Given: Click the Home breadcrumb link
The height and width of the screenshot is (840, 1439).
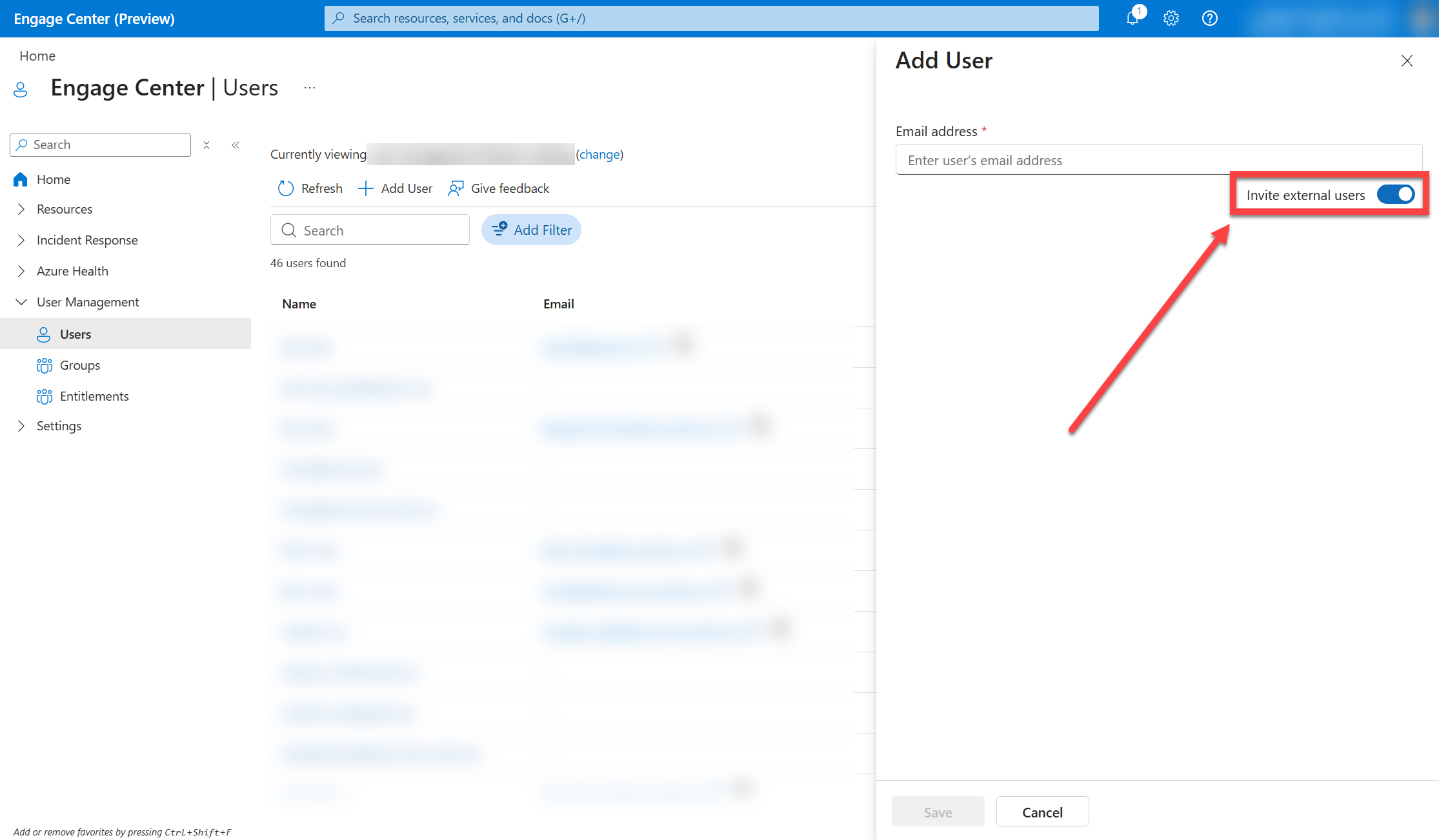Looking at the screenshot, I should [x=37, y=56].
